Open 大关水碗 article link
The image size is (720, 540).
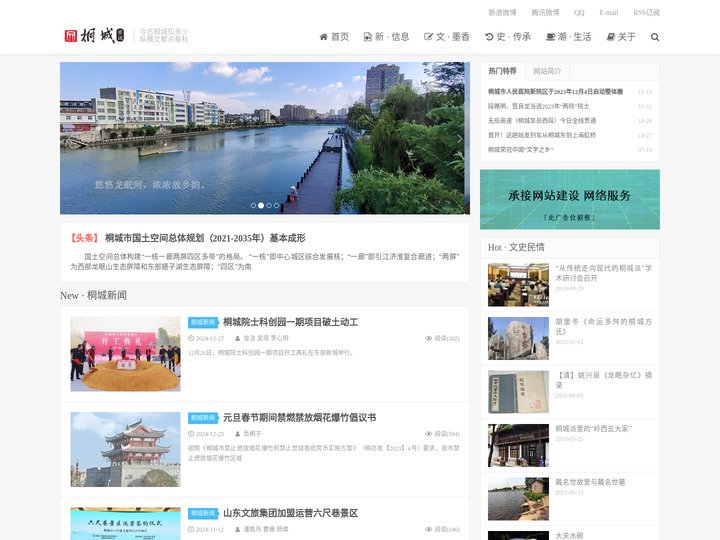point(569,535)
